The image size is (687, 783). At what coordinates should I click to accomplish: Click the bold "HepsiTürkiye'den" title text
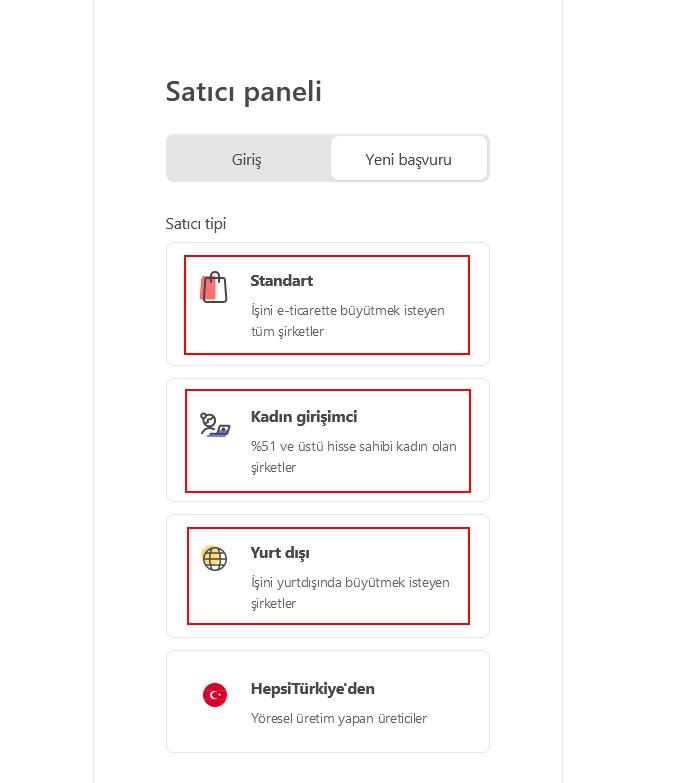pyautogui.click(x=312, y=689)
